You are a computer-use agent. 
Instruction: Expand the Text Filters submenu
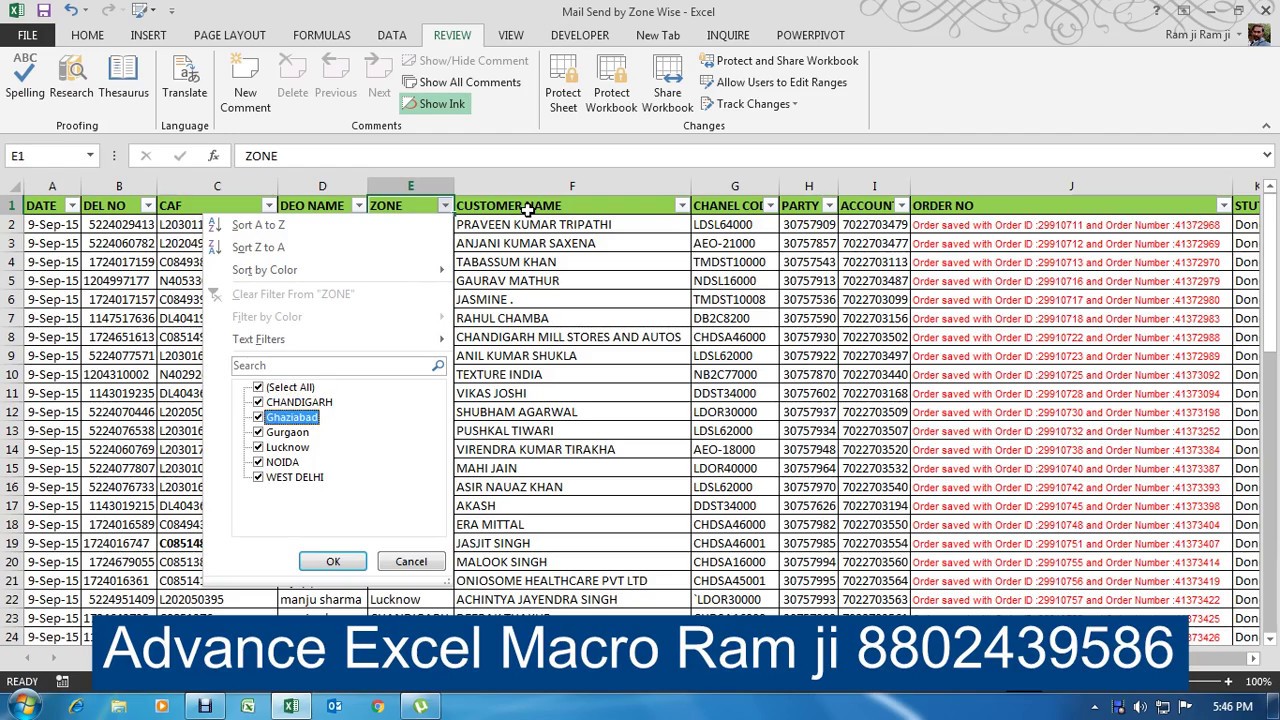tap(326, 339)
